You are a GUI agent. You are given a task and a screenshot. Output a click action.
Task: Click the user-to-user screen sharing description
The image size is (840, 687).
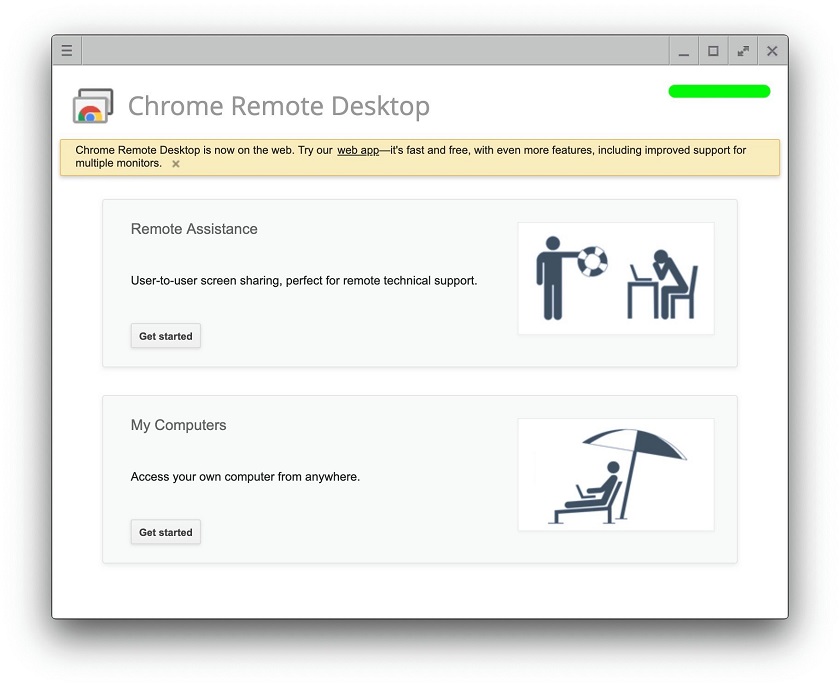(304, 281)
